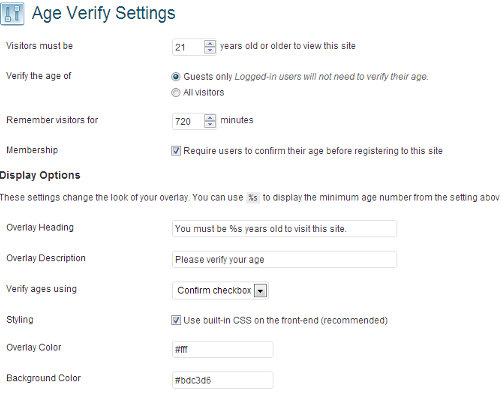Click the Age Verify settings header icon
This screenshot has width=500, height=400.
tap(12, 14)
